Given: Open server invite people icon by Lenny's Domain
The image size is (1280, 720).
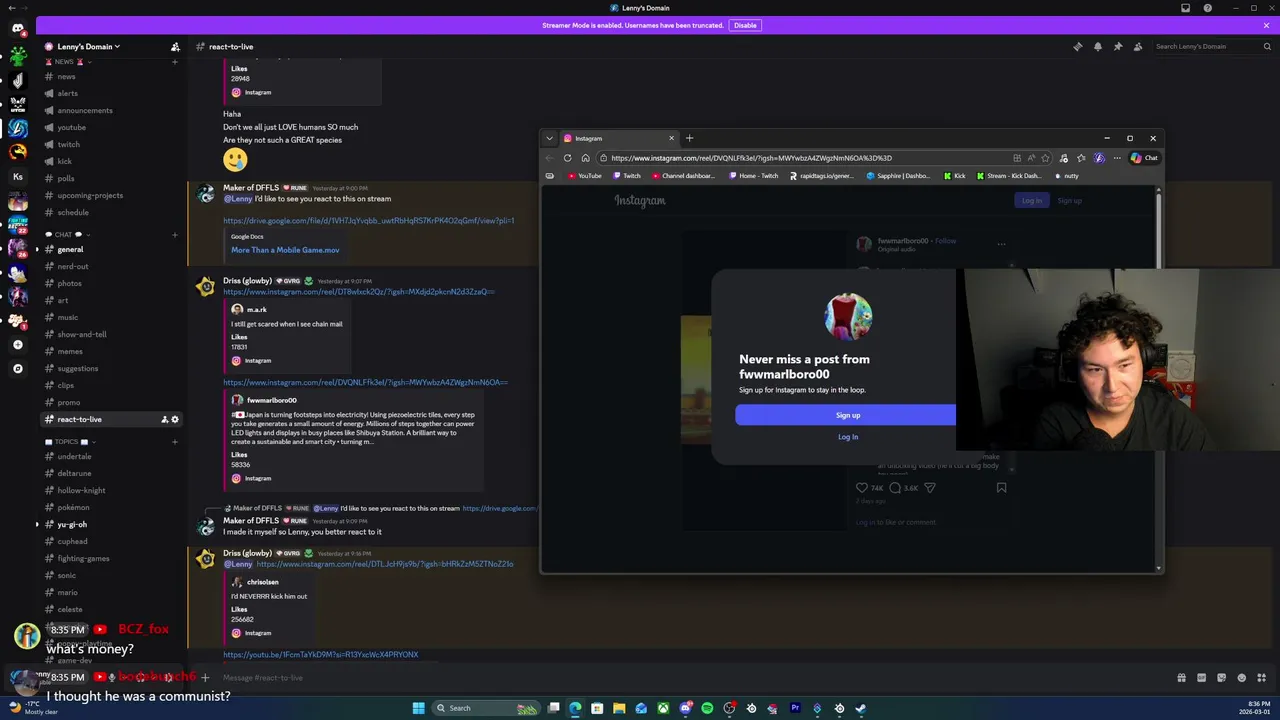Looking at the screenshot, I should (175, 47).
